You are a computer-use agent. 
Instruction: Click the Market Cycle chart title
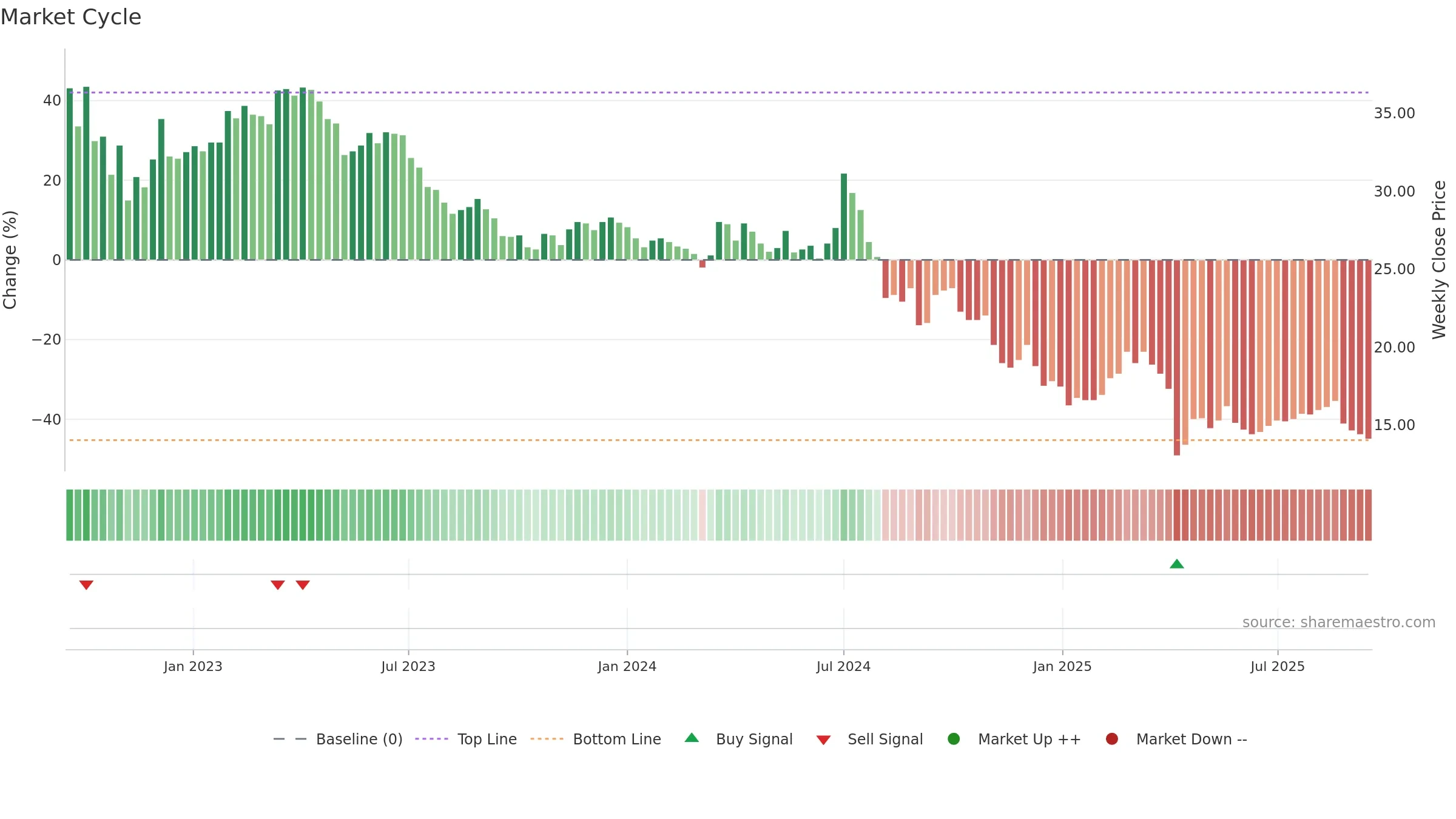71,17
